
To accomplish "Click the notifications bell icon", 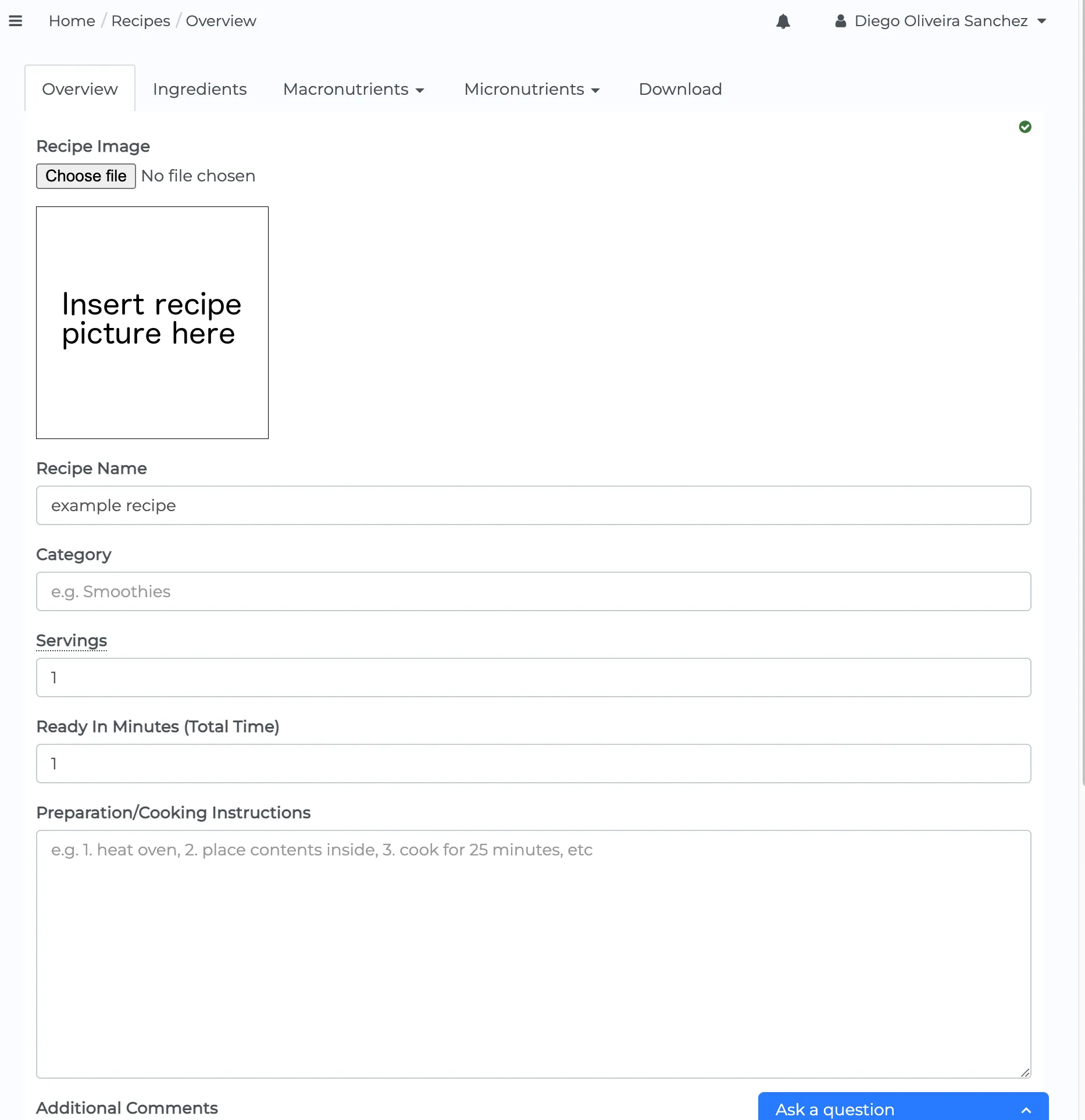I will click(x=783, y=22).
